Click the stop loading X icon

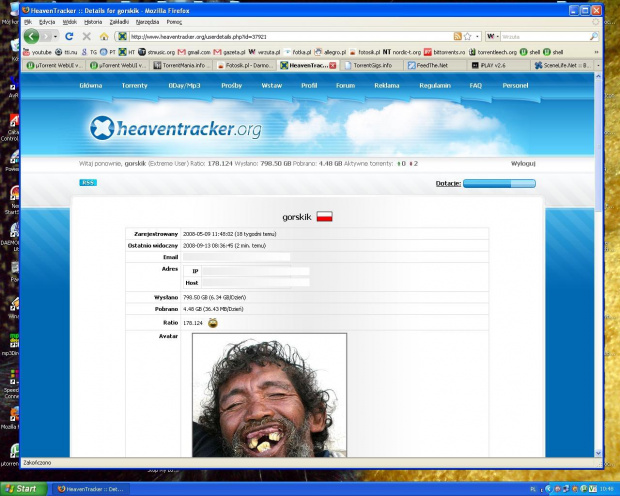pos(87,36)
